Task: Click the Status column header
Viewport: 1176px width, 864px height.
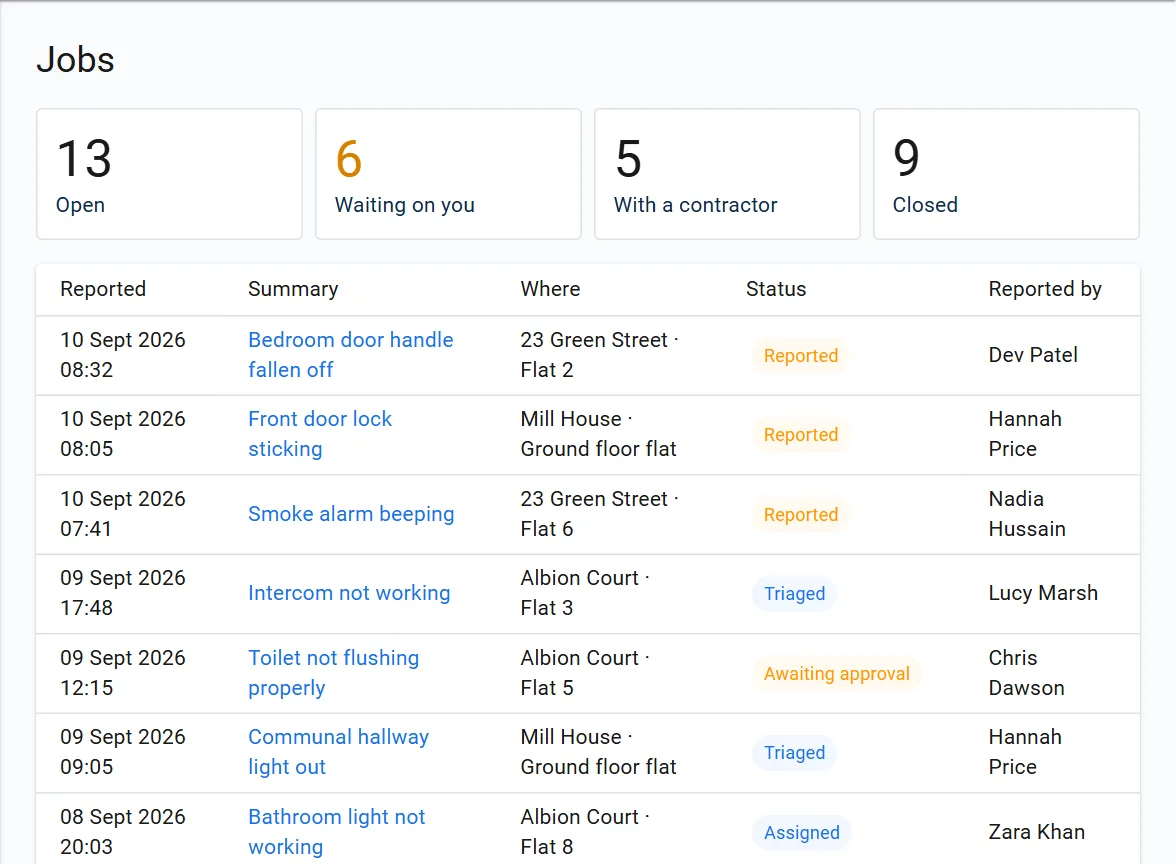Action: [776, 289]
